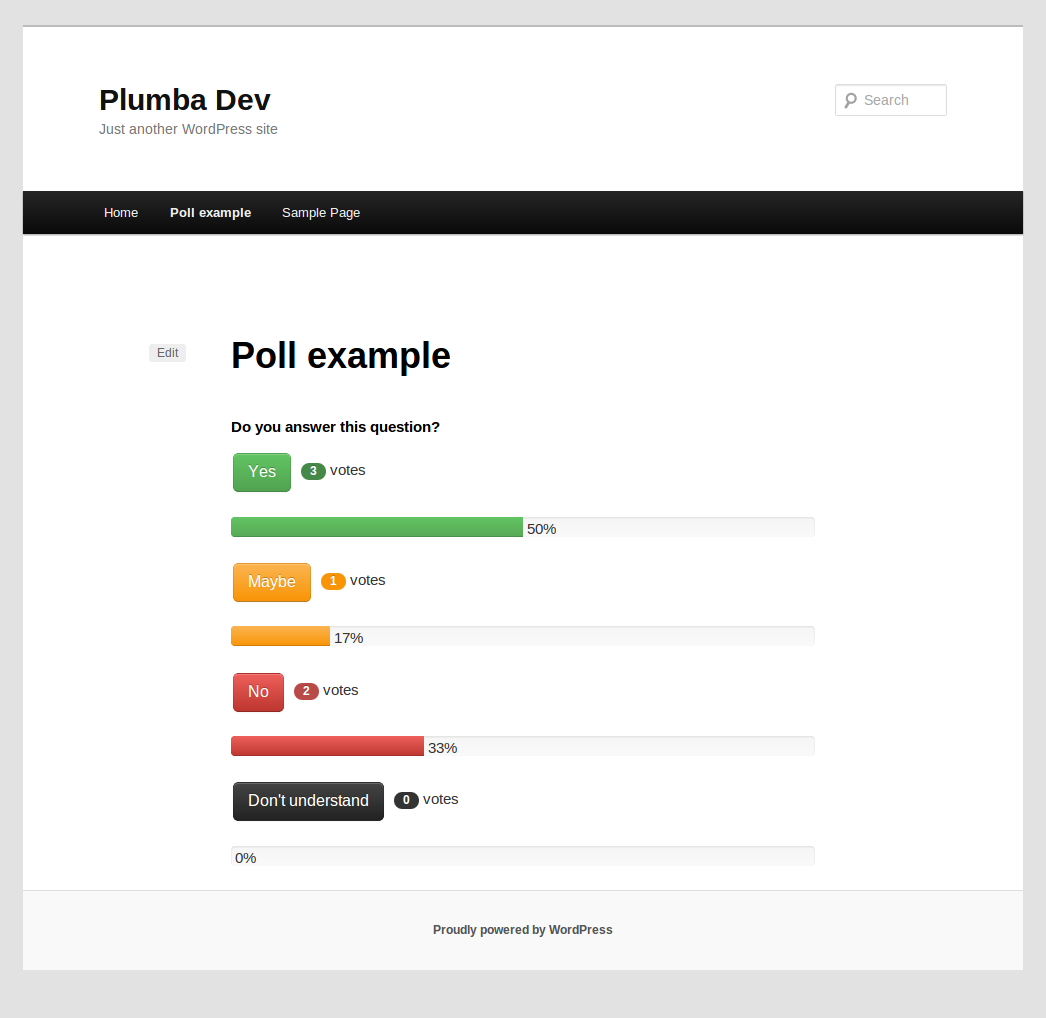The width and height of the screenshot is (1046, 1018).
Task: Click the green 50% progress bar
Action: [522, 527]
